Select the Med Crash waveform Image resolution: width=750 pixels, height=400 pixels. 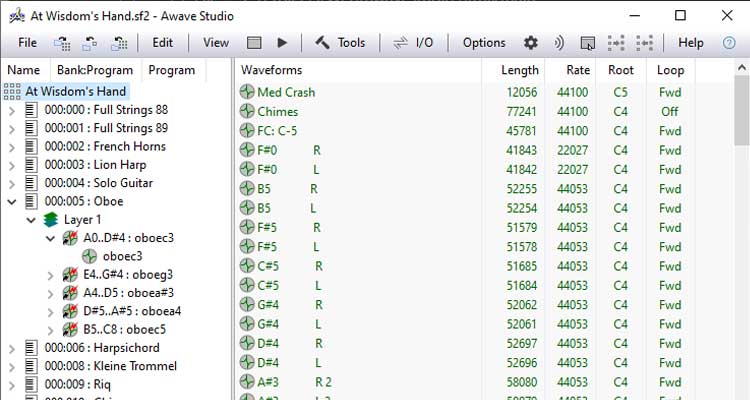(x=286, y=92)
